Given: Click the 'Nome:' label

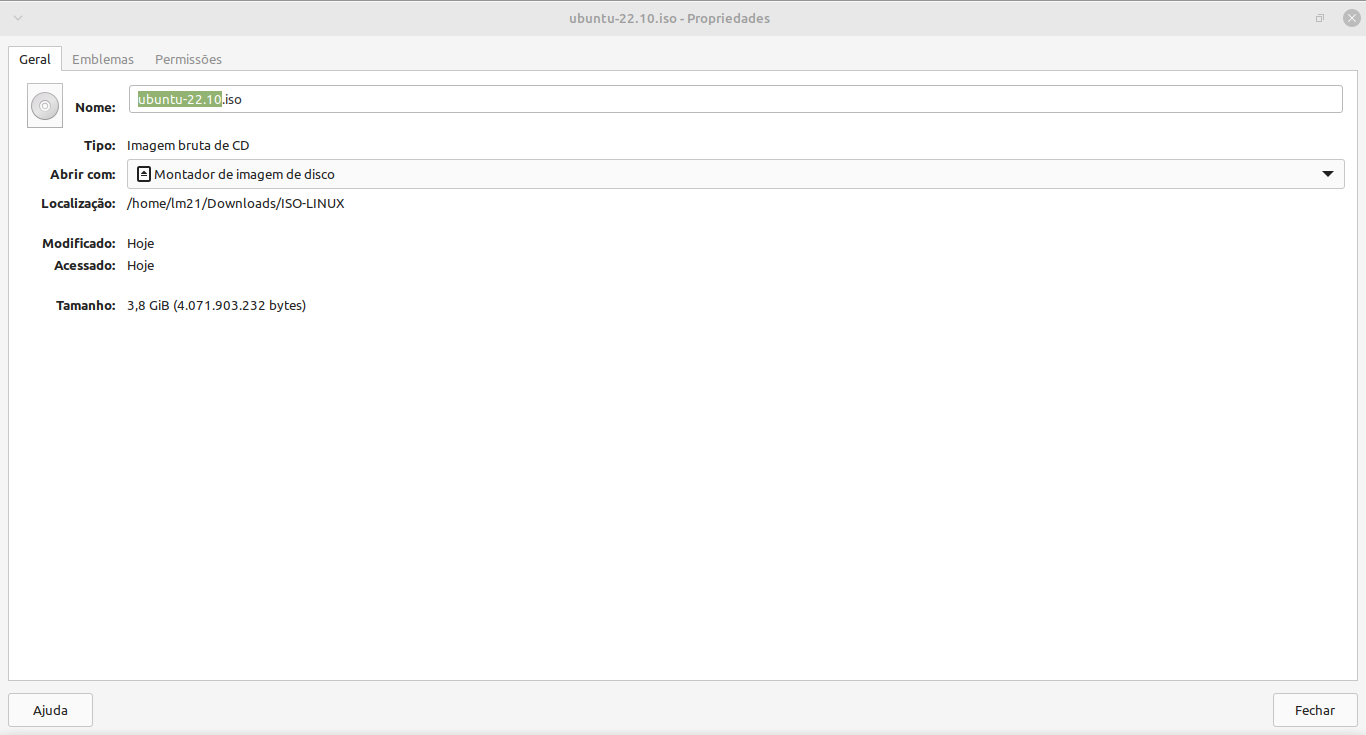Looking at the screenshot, I should pos(96,107).
